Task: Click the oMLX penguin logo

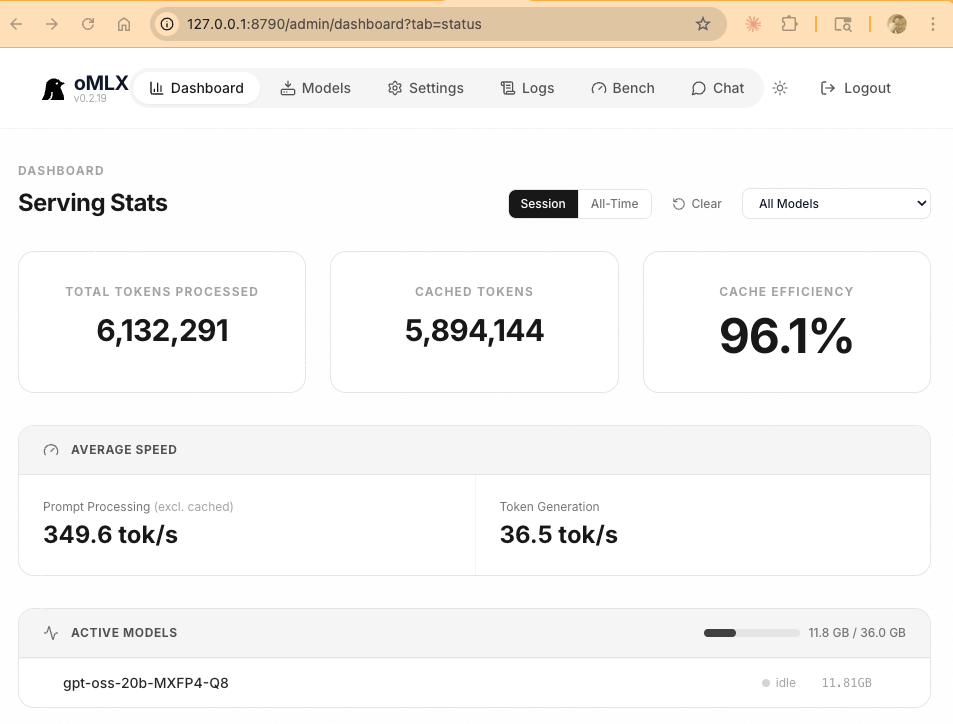Action: (53, 89)
